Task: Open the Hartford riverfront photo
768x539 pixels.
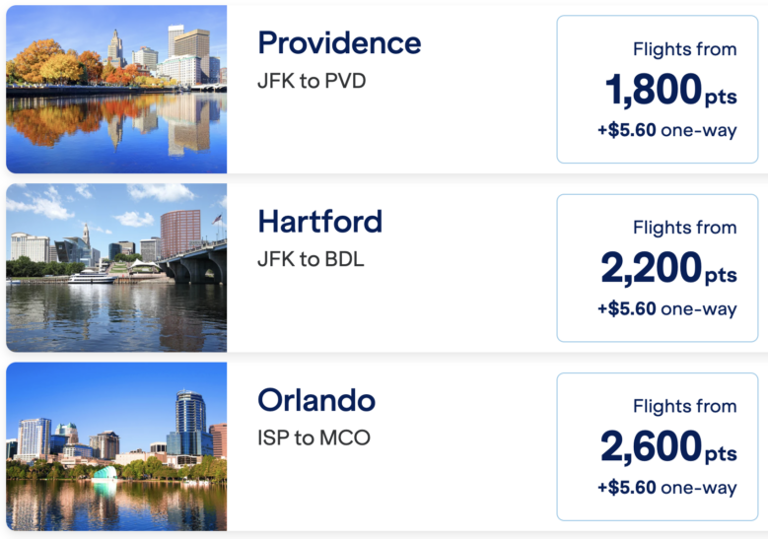Action: (x=117, y=268)
